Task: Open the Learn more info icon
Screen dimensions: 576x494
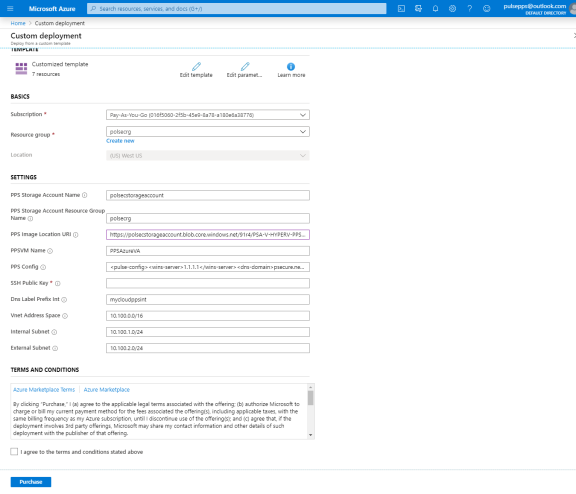Action: (x=291, y=66)
